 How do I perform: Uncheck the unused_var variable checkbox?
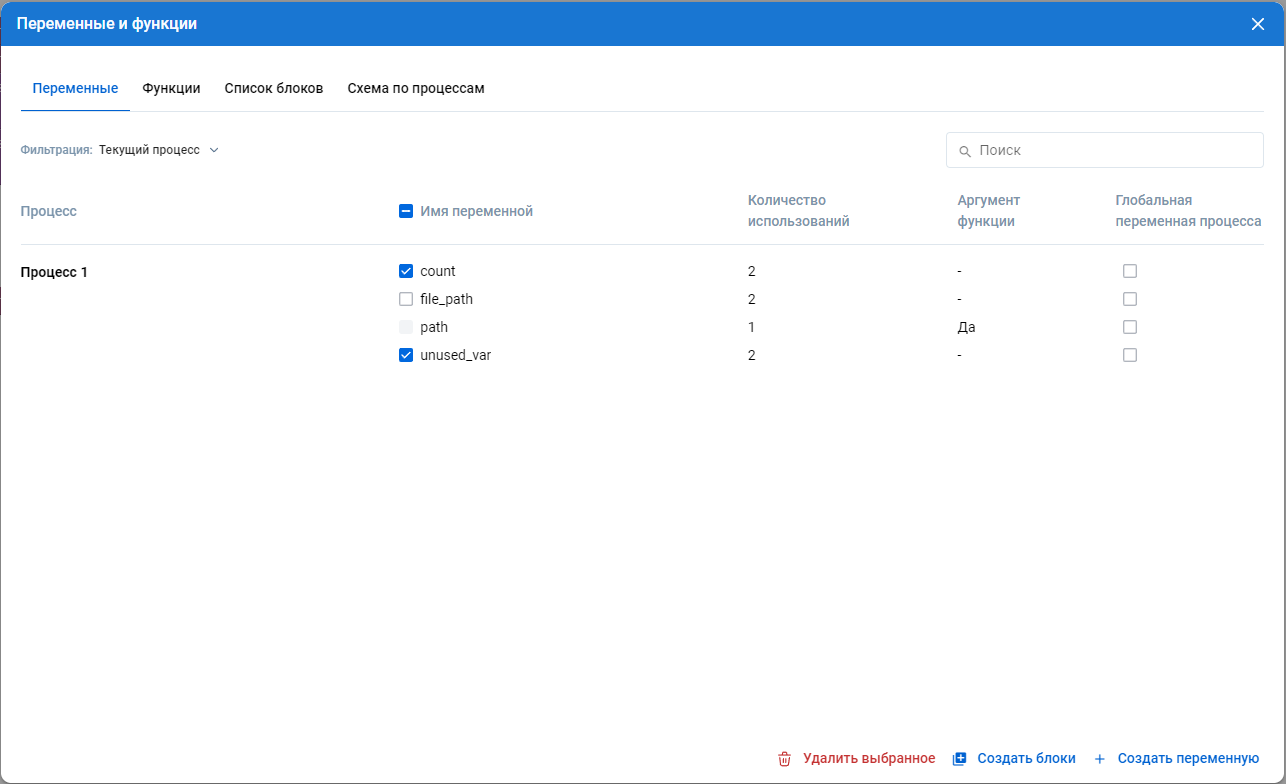pos(406,355)
